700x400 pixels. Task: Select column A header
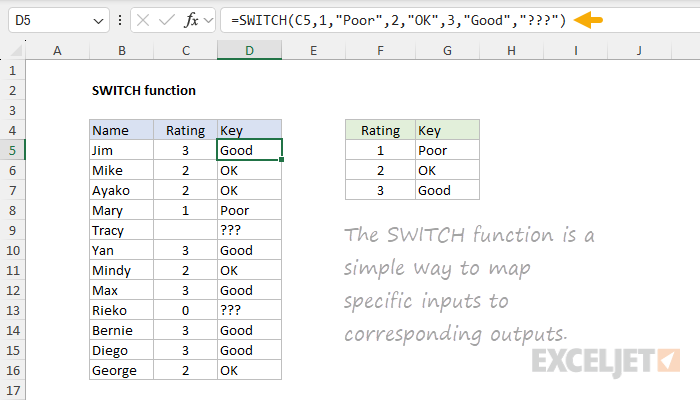(x=57, y=50)
